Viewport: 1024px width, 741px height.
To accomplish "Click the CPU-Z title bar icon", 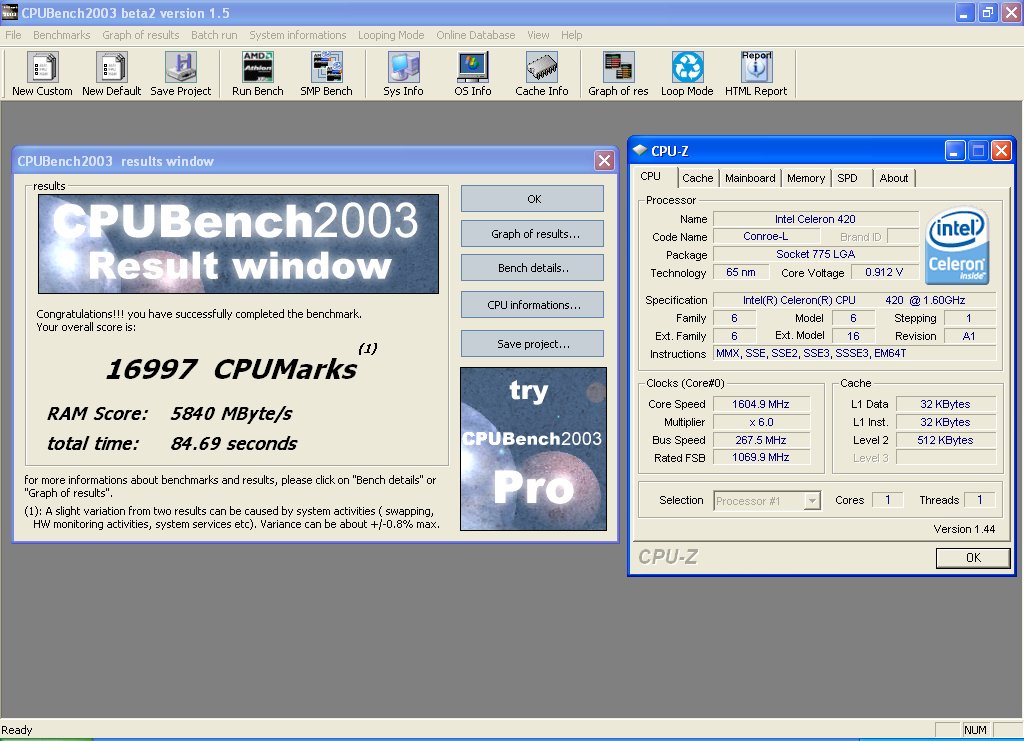I will tap(640, 151).
